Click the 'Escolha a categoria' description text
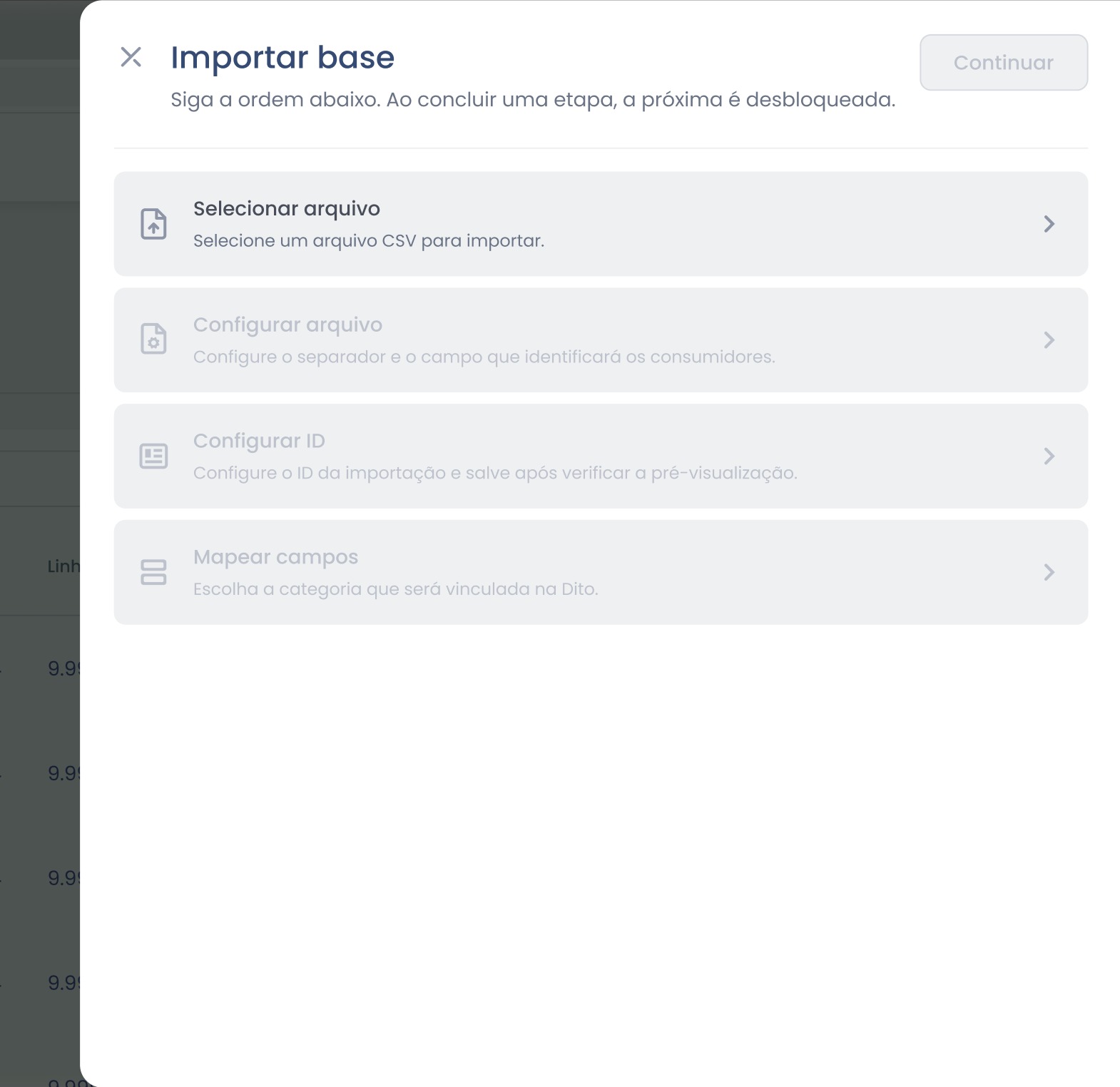 pos(396,589)
